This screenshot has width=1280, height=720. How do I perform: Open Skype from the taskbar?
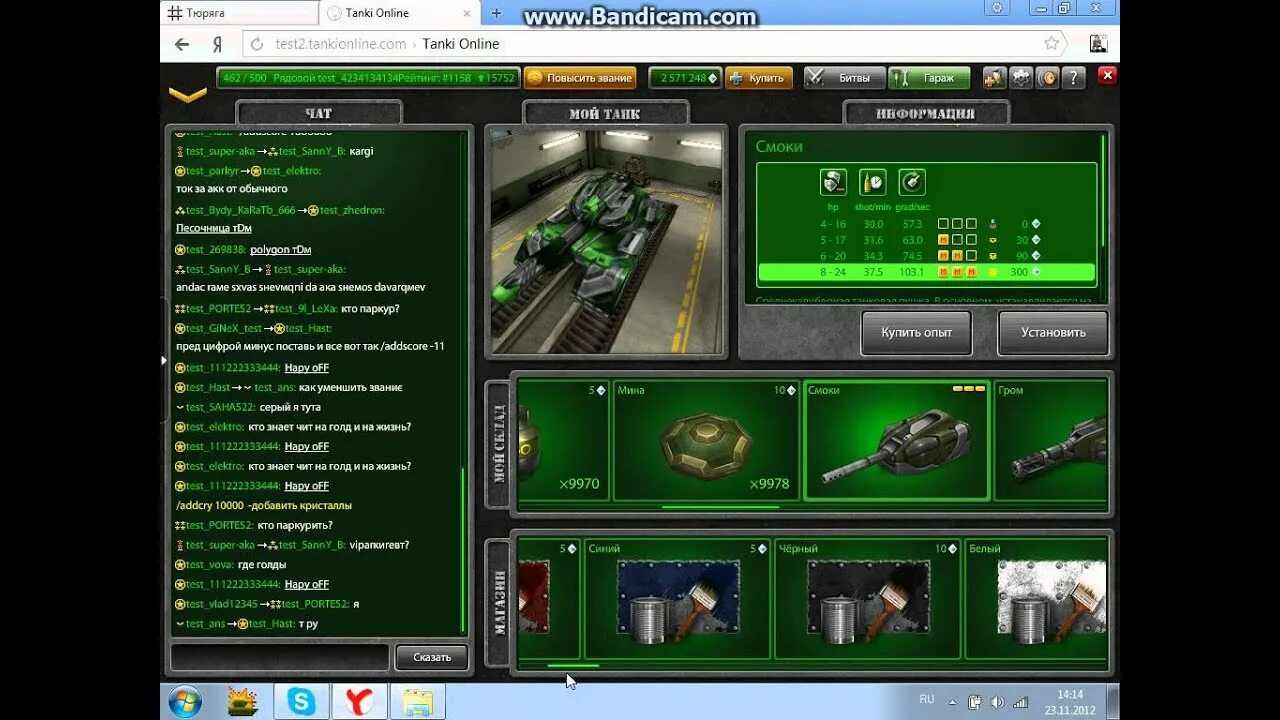[x=301, y=702]
